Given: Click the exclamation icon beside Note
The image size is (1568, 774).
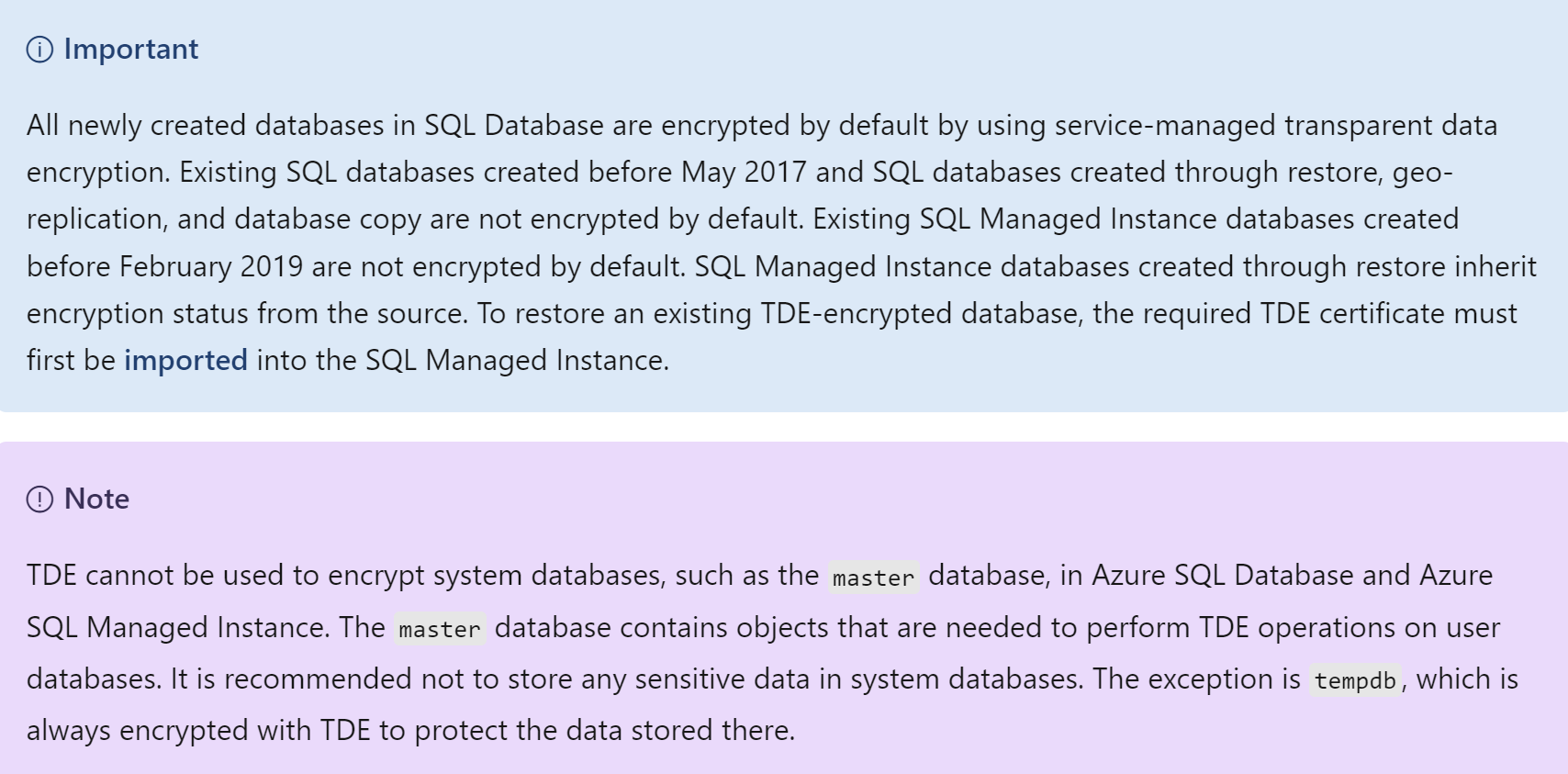Looking at the screenshot, I should 39,499.
